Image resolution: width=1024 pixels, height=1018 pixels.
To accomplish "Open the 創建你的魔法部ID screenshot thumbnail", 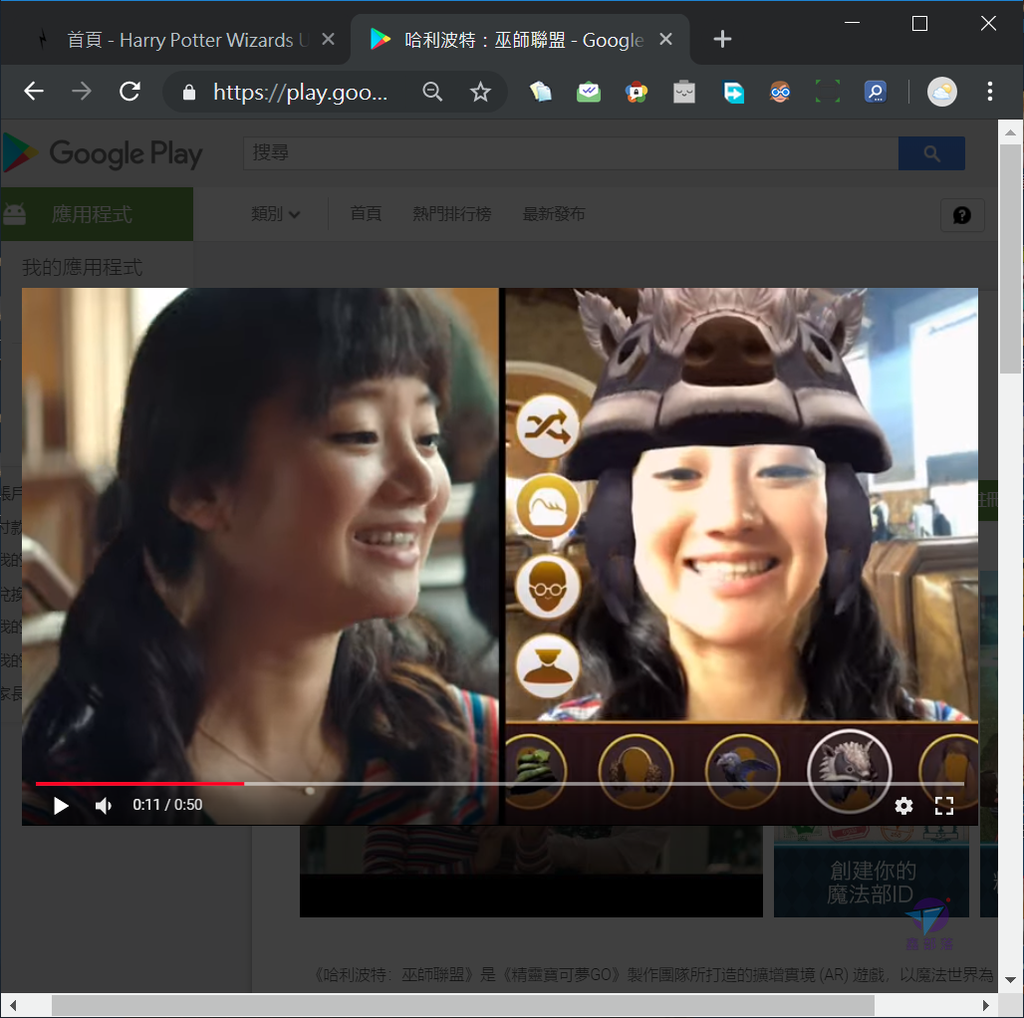I will pyautogui.click(x=871, y=871).
